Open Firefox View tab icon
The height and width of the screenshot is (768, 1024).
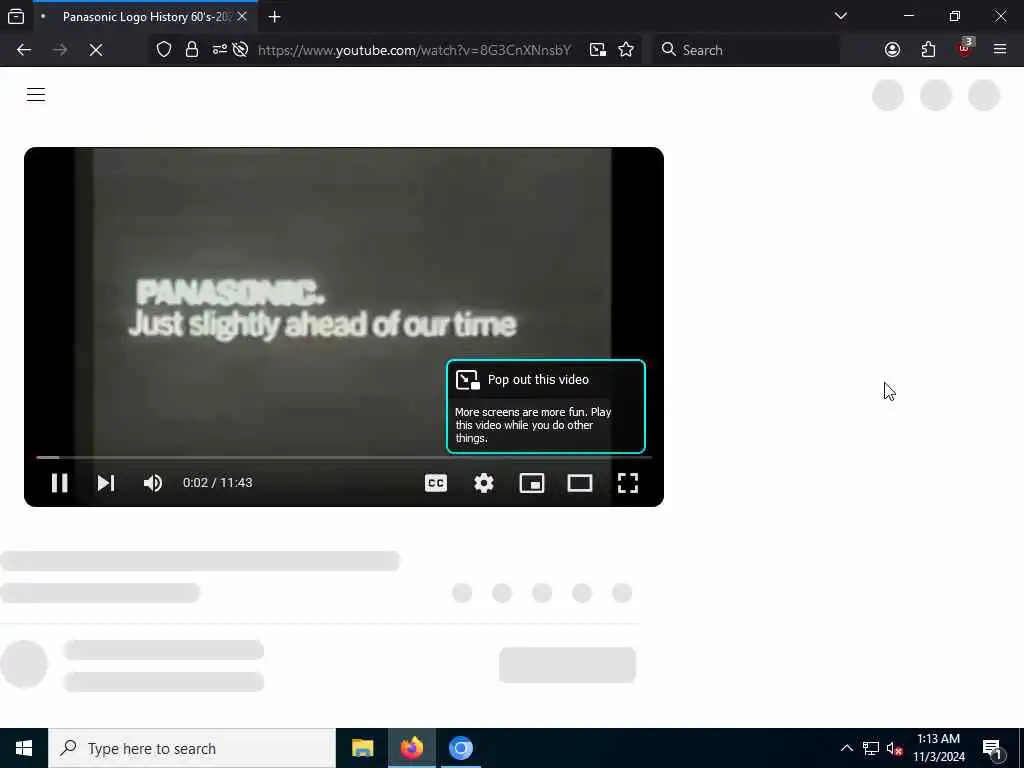coord(16,16)
